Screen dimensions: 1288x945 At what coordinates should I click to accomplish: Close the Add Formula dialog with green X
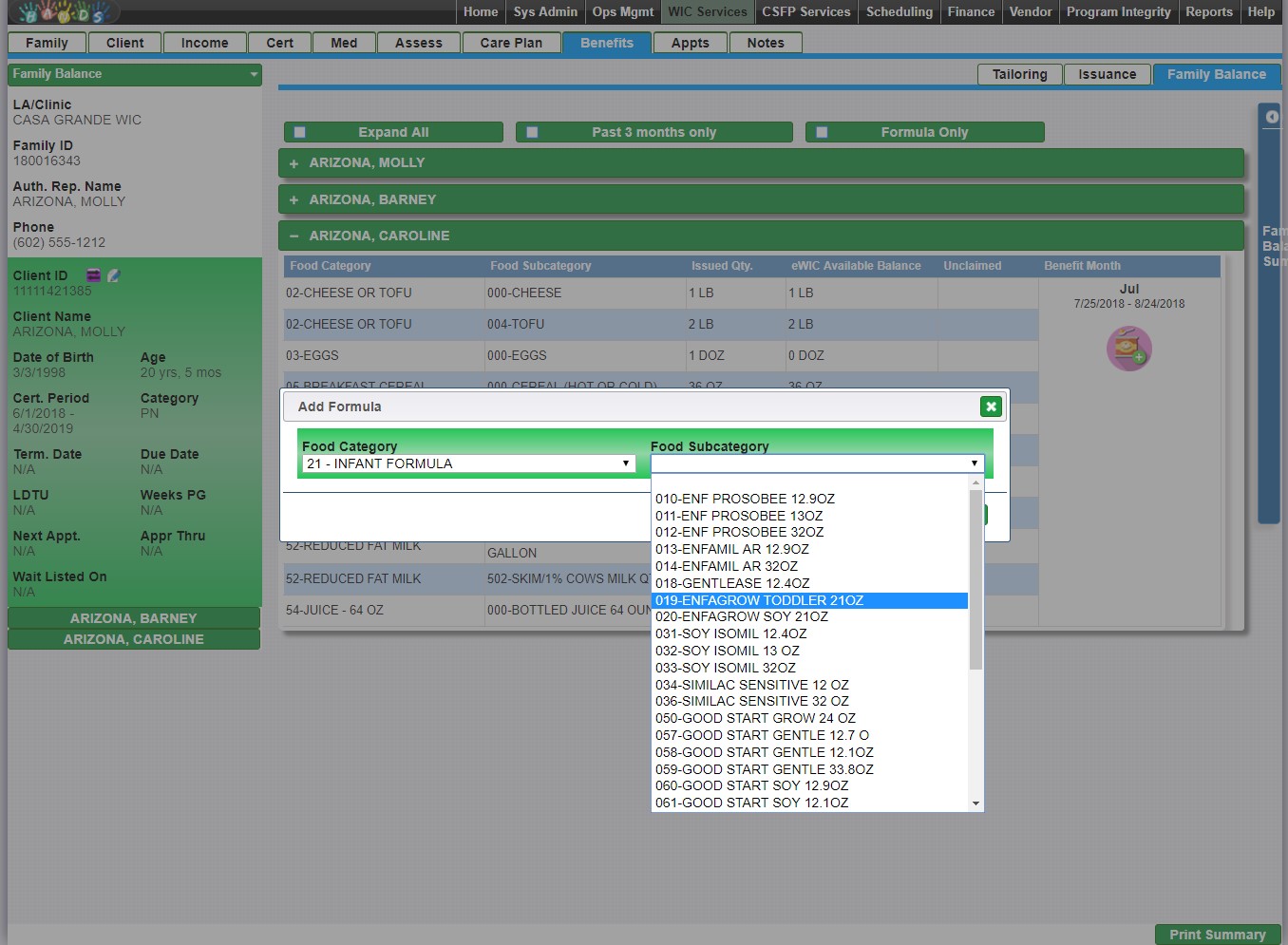(x=991, y=406)
